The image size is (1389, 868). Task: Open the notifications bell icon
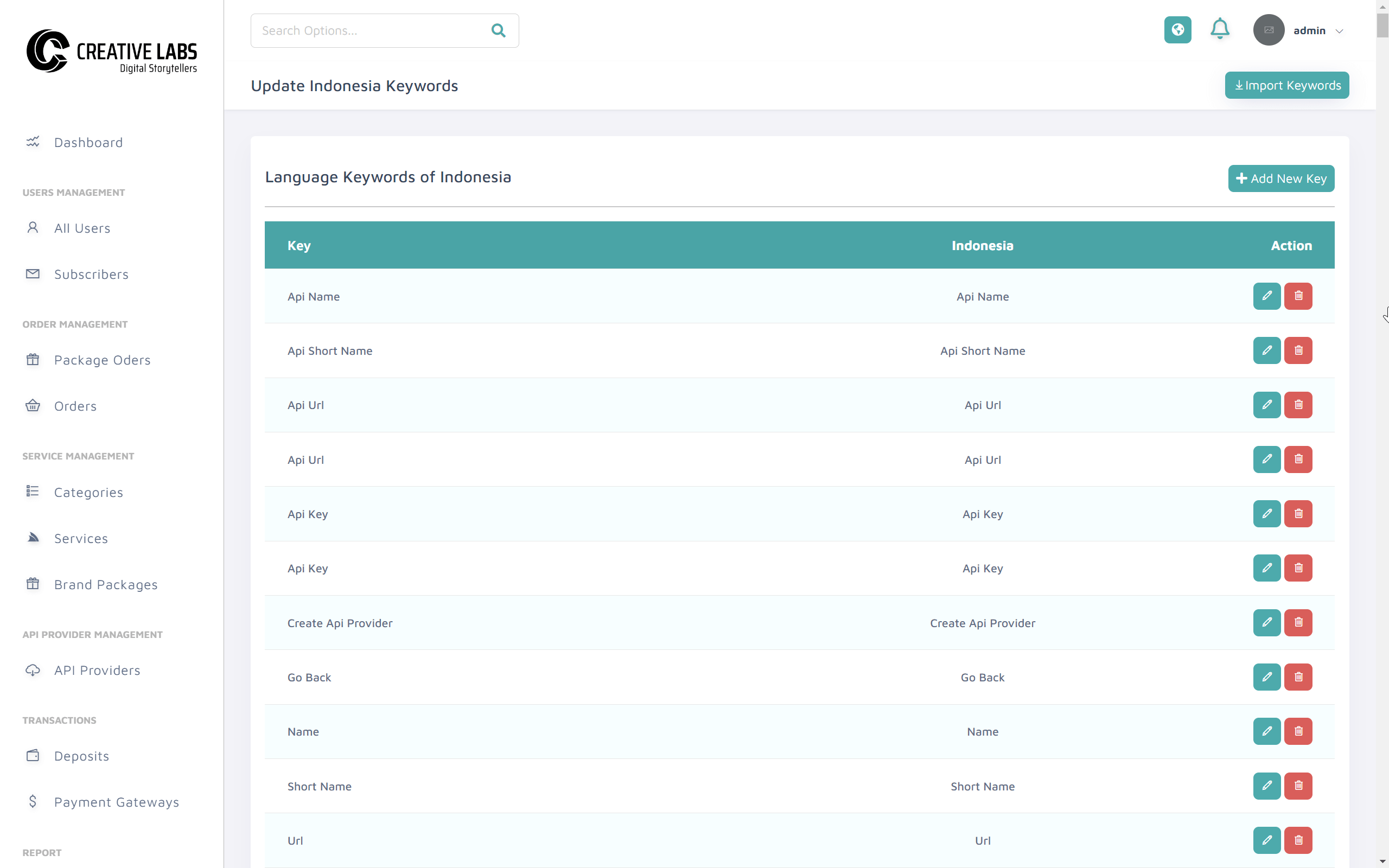pos(1220,30)
